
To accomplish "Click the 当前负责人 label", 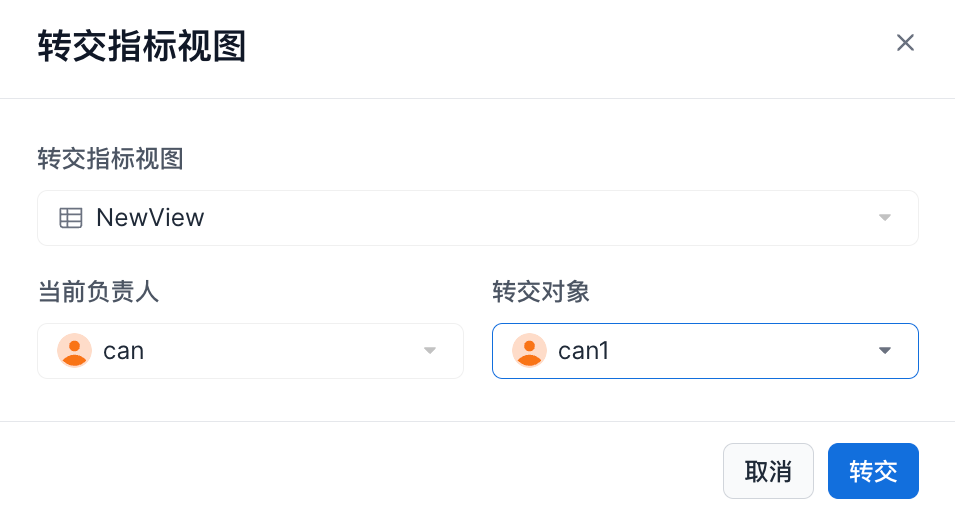I will click(98, 292).
